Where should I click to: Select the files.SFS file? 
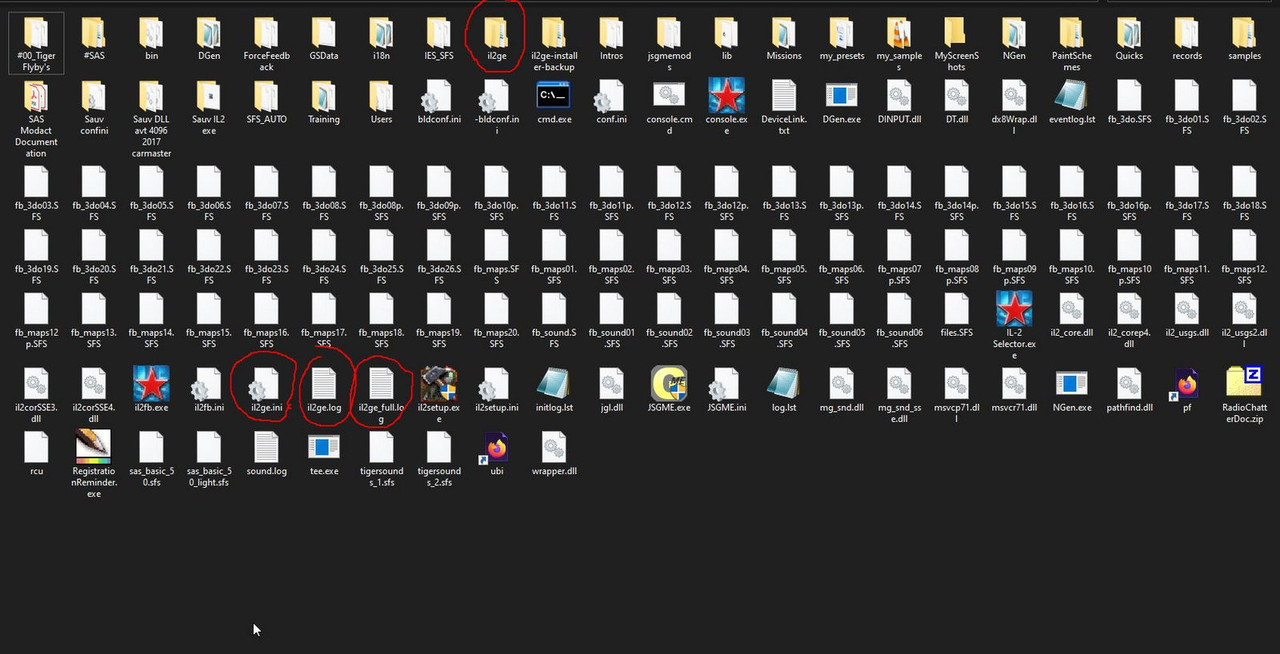tap(956, 316)
